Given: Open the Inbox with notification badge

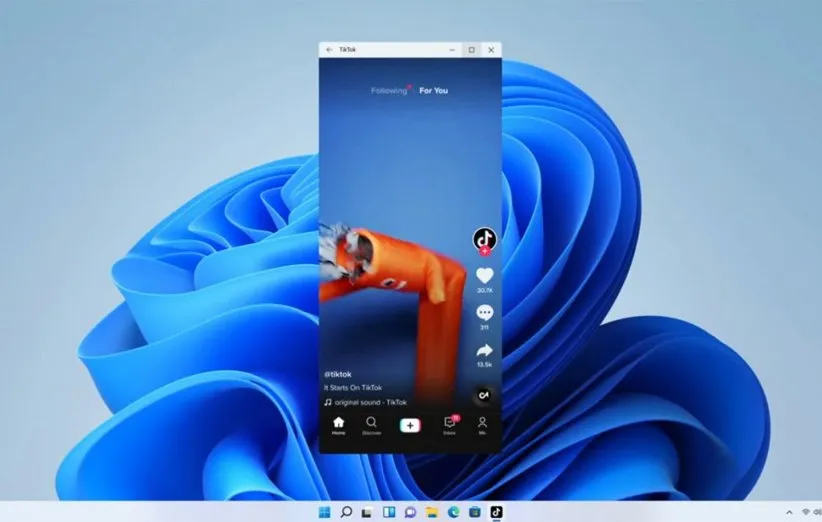Looking at the screenshot, I should (x=450, y=423).
